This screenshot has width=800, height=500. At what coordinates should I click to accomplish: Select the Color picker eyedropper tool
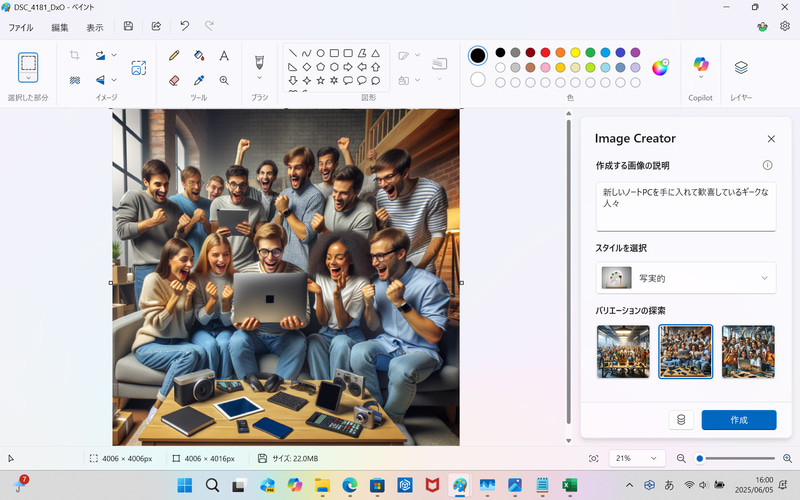tap(199, 80)
